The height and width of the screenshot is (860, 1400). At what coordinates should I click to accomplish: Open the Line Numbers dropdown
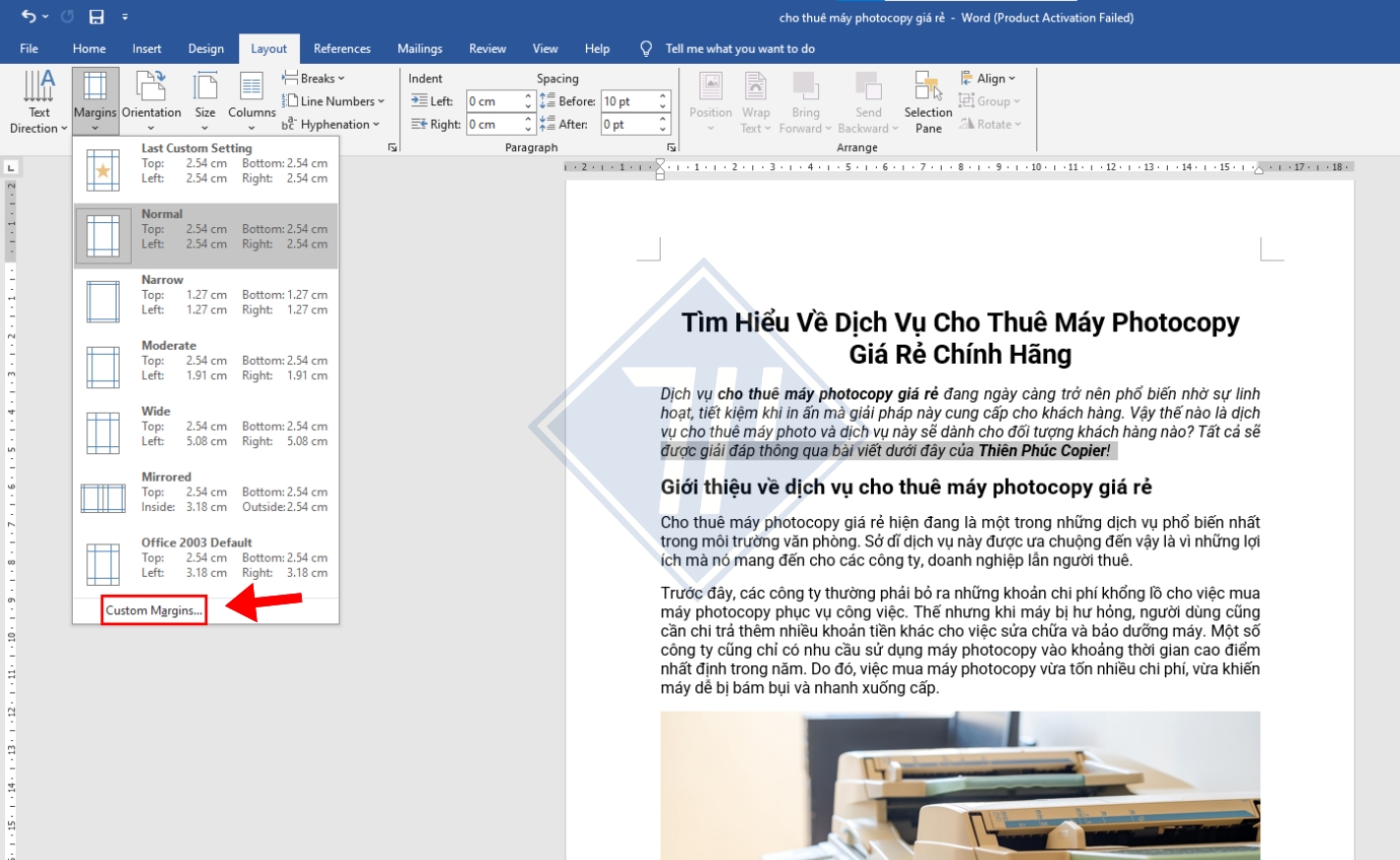click(x=334, y=100)
